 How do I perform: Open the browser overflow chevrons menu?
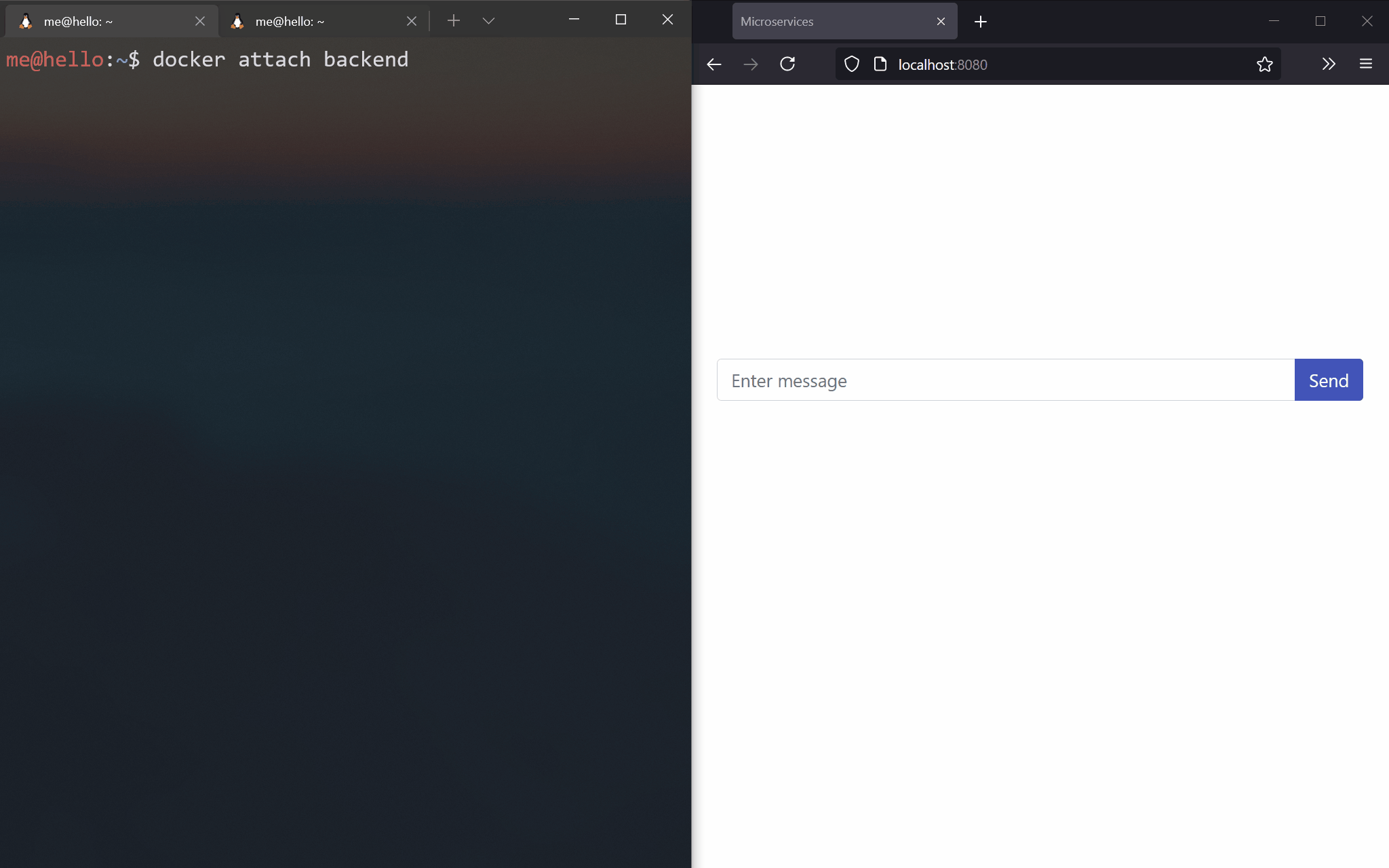tap(1328, 64)
